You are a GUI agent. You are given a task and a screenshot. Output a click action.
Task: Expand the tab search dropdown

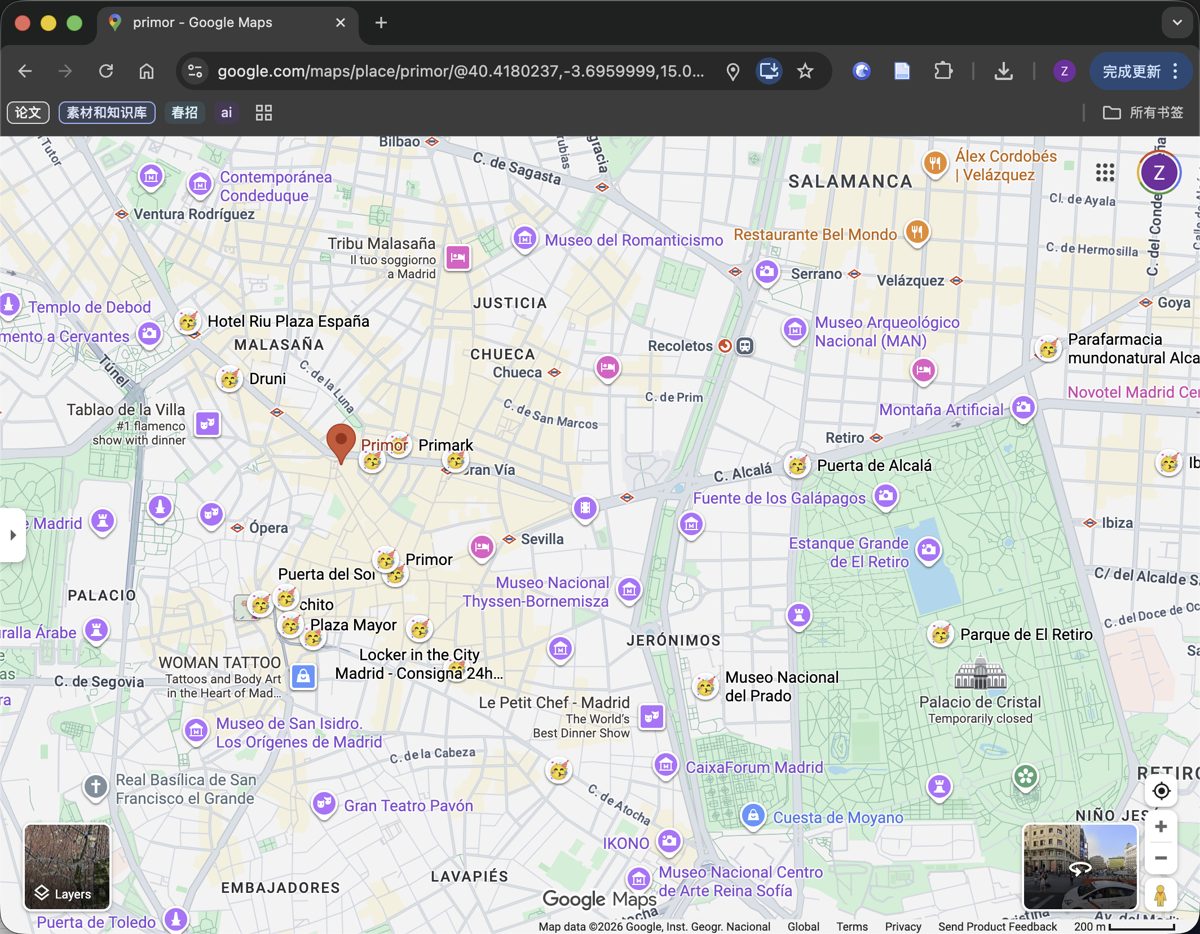(x=1176, y=22)
